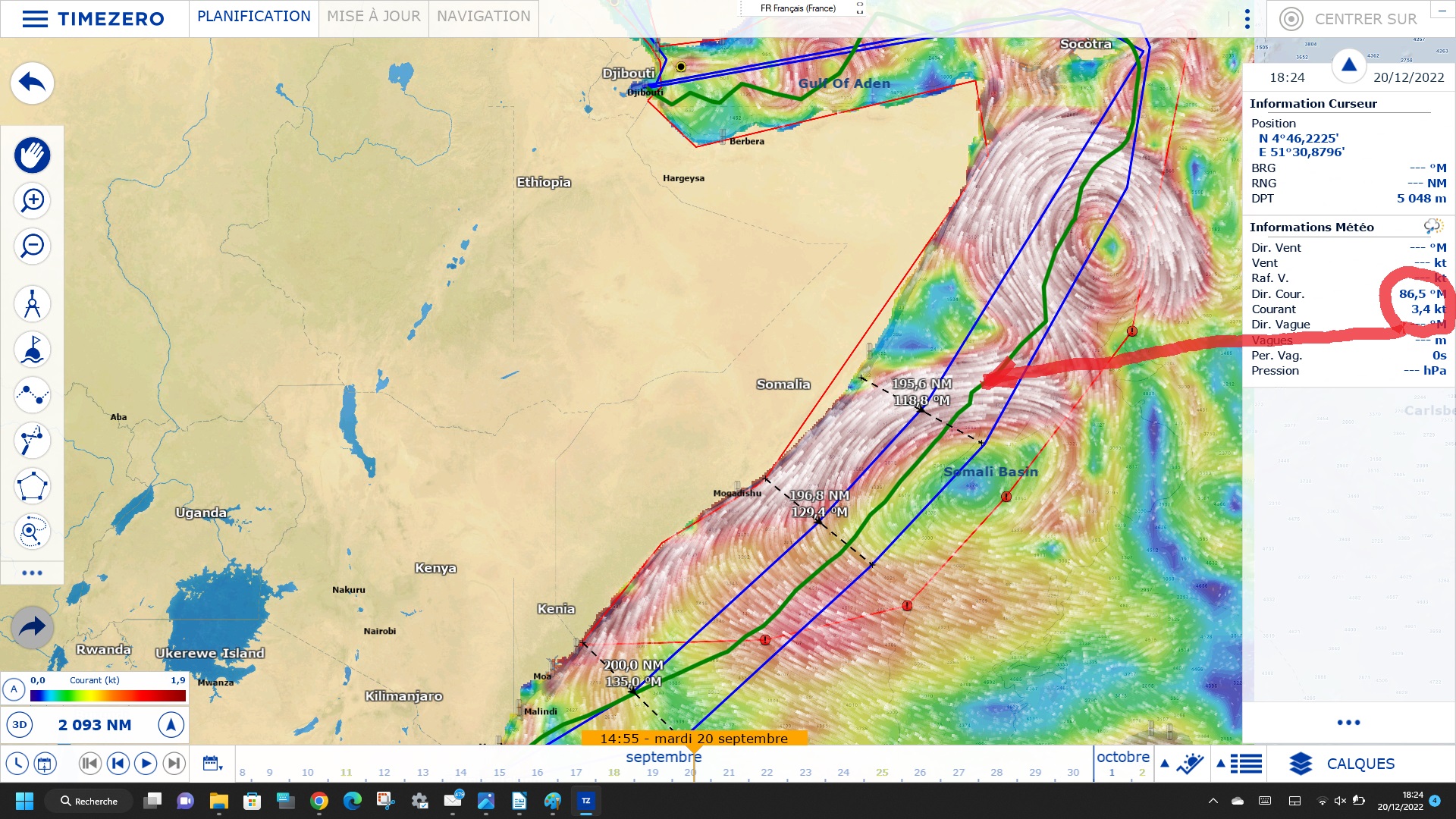Image resolution: width=1456 pixels, height=819 pixels.
Task: Select the polygon boundary area tool
Action: [32, 486]
